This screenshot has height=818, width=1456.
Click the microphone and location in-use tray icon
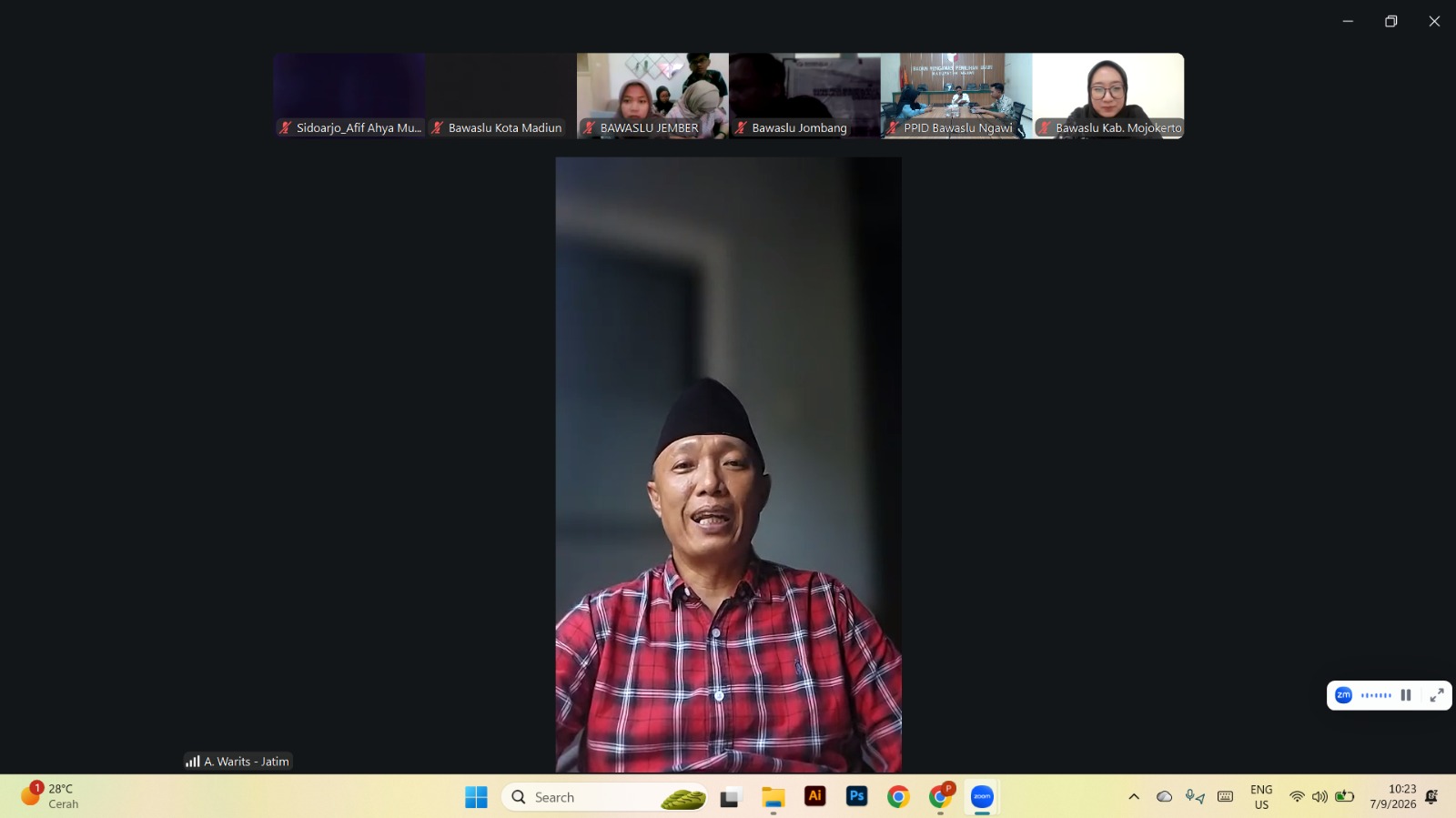click(1195, 797)
